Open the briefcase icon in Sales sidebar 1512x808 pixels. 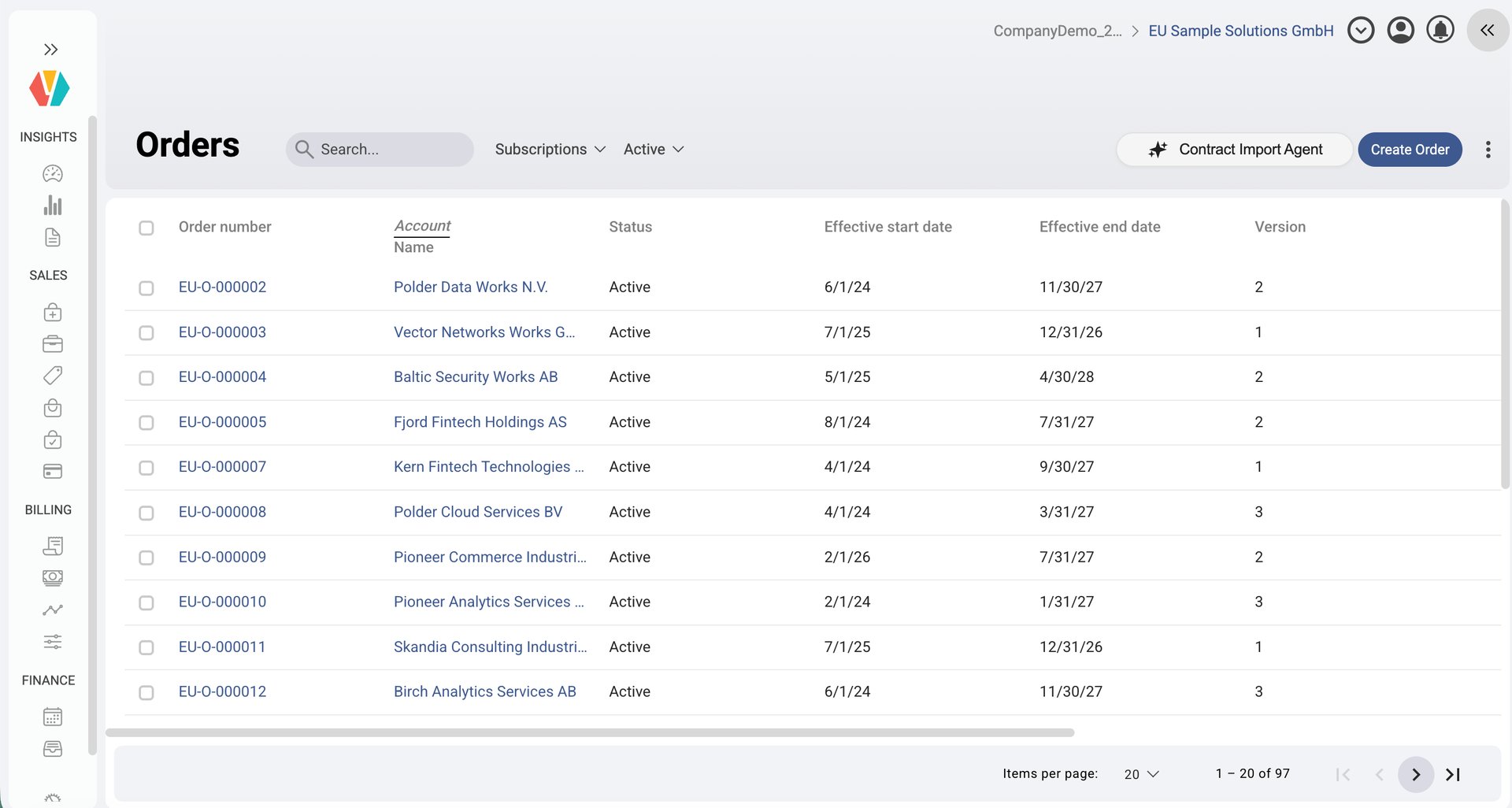click(x=53, y=344)
